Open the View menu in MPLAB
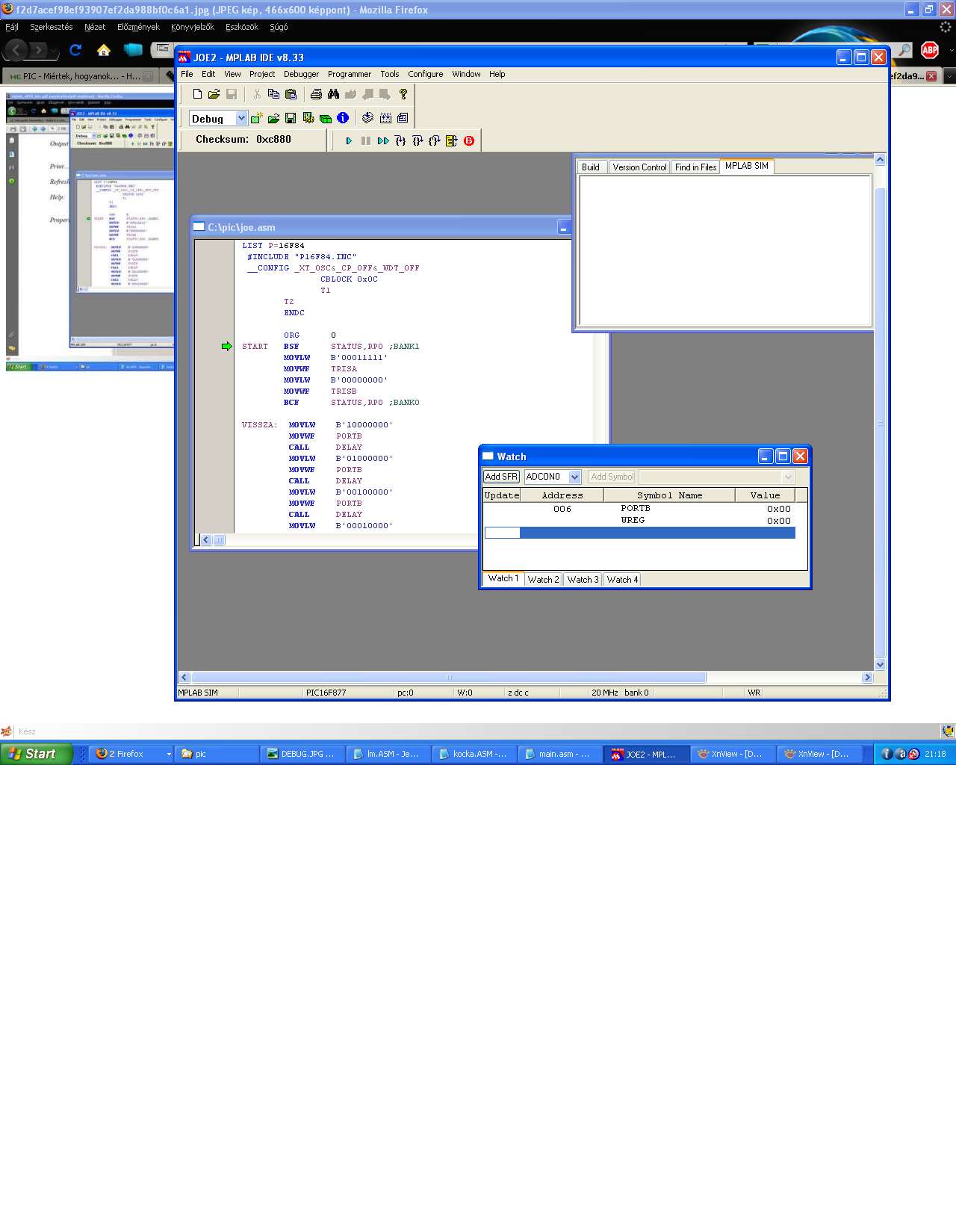This screenshot has width=956, height=1232. tap(232, 74)
